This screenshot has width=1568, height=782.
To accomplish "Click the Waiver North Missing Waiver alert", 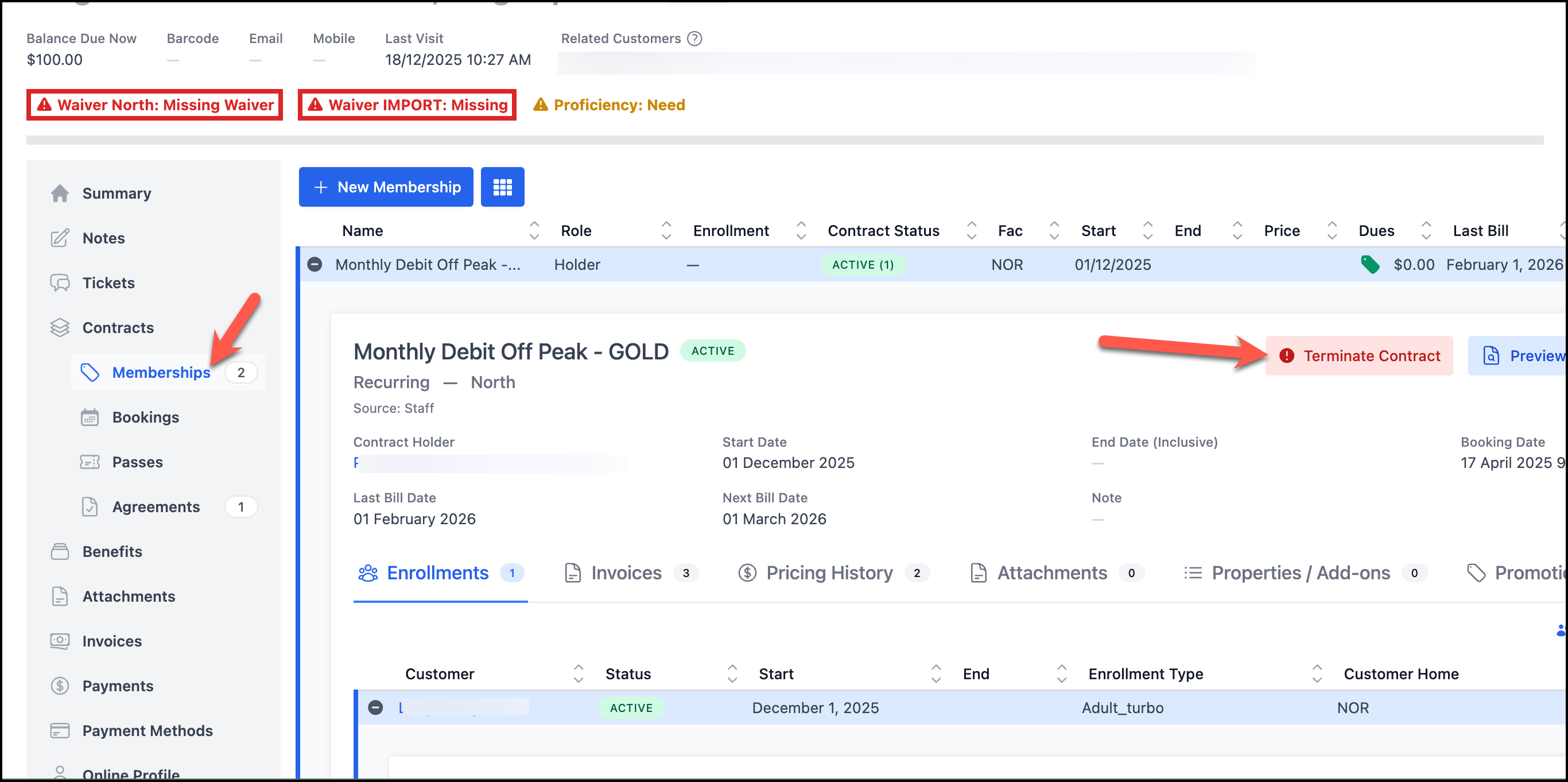I will [154, 104].
